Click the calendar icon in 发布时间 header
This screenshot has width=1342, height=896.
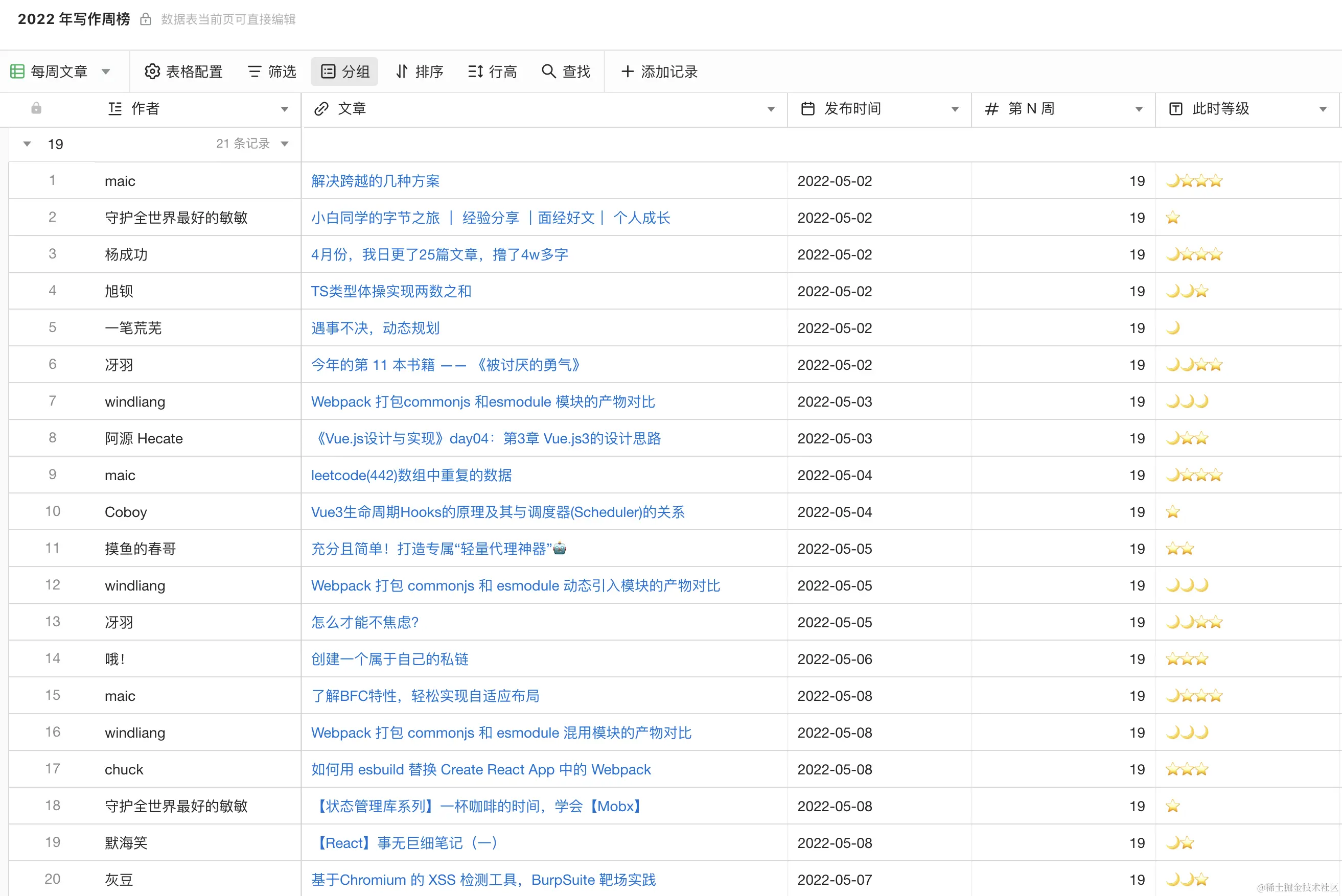pyautogui.click(x=807, y=109)
